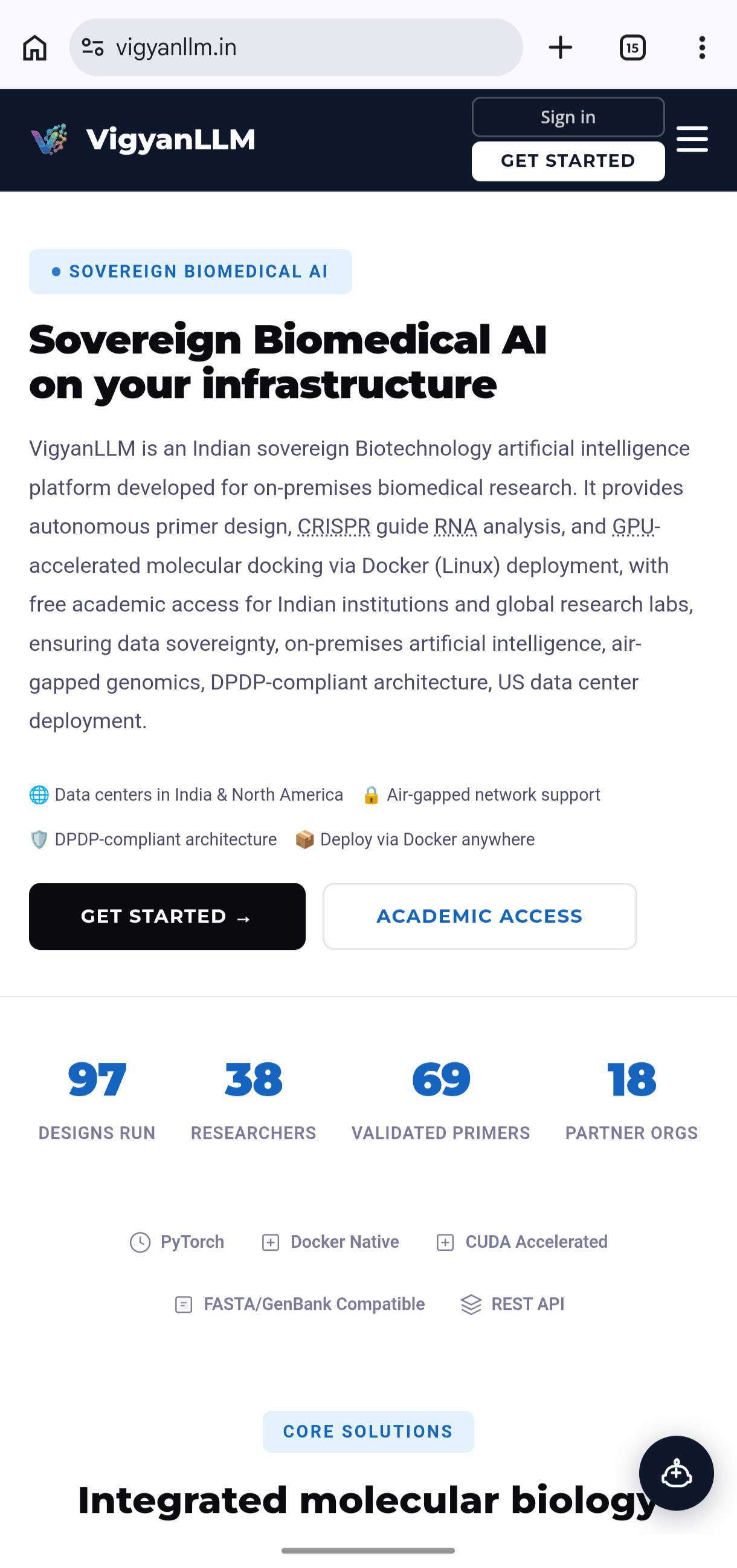Tap the SOVEREIGN BIOMEDICAL AI badge
The height and width of the screenshot is (1568, 737).
click(190, 271)
